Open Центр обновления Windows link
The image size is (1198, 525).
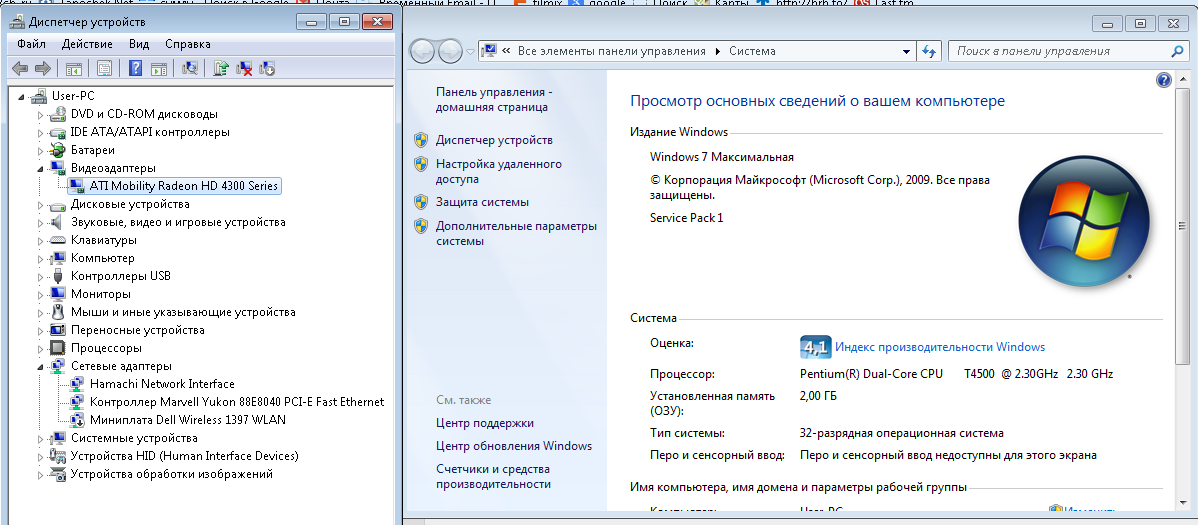tap(514, 446)
